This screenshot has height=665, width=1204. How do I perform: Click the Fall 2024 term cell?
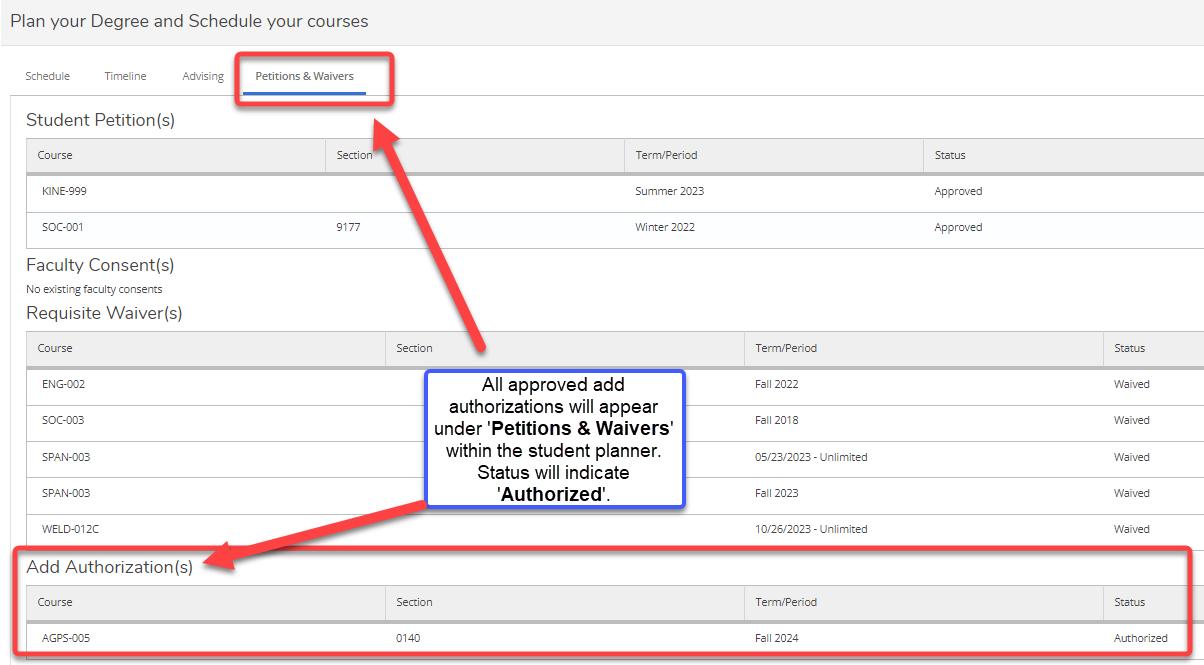click(777, 638)
